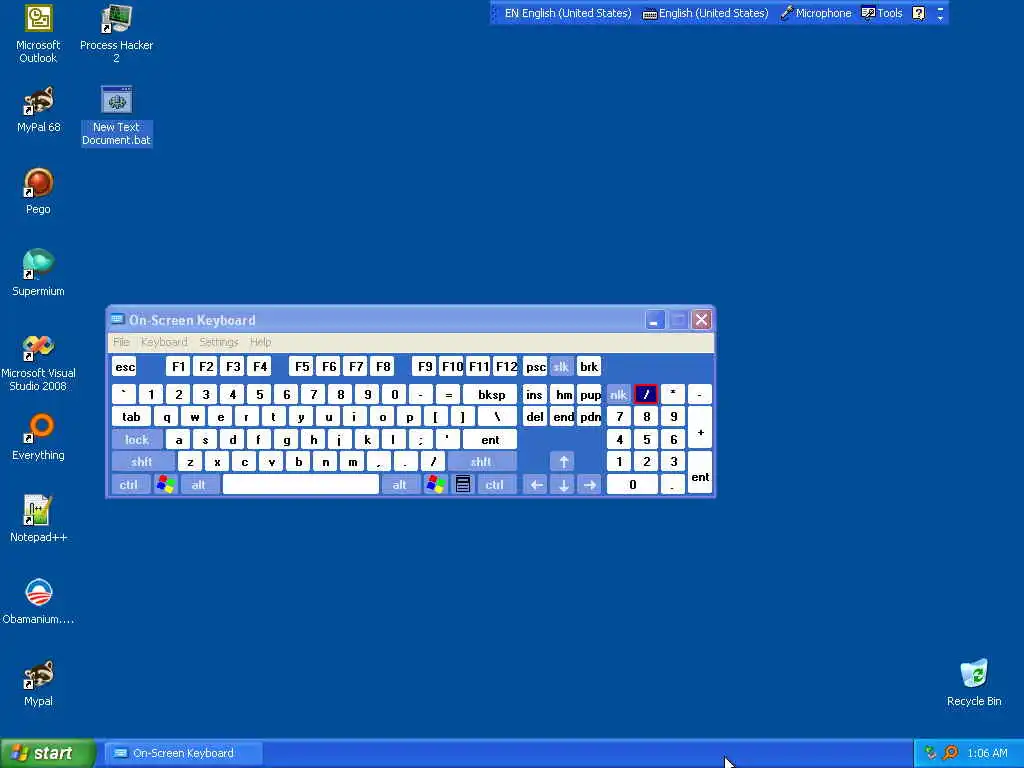Click the right arrow key
1024x768 pixels.
click(590, 485)
